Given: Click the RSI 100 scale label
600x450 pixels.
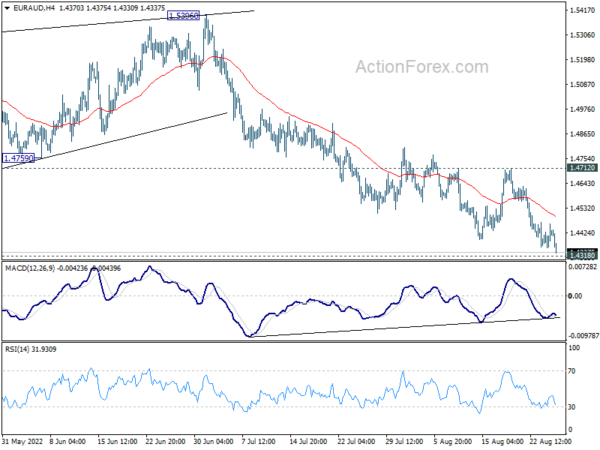Looking at the screenshot, I should click(x=575, y=348).
